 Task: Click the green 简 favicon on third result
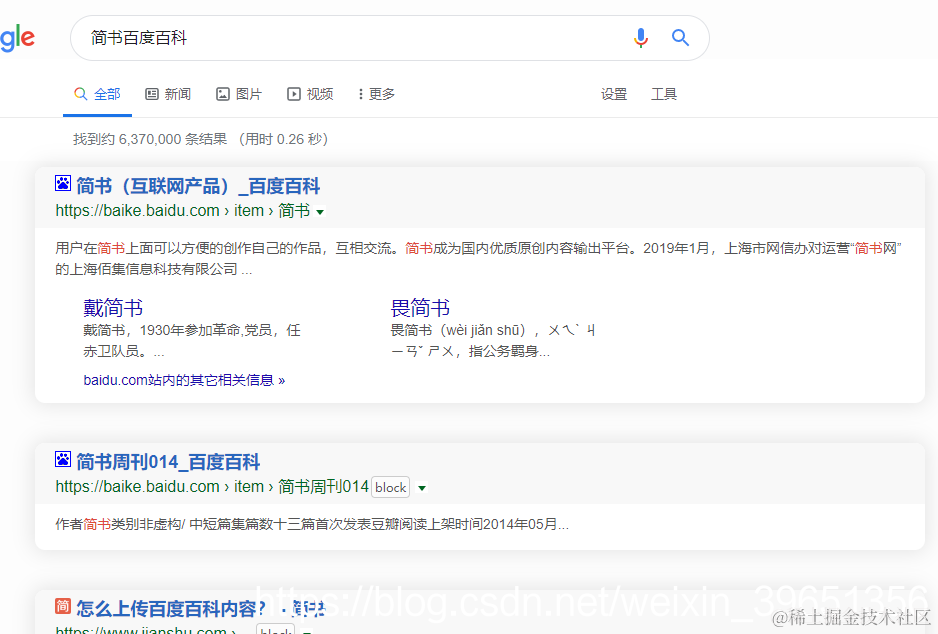pos(62,607)
